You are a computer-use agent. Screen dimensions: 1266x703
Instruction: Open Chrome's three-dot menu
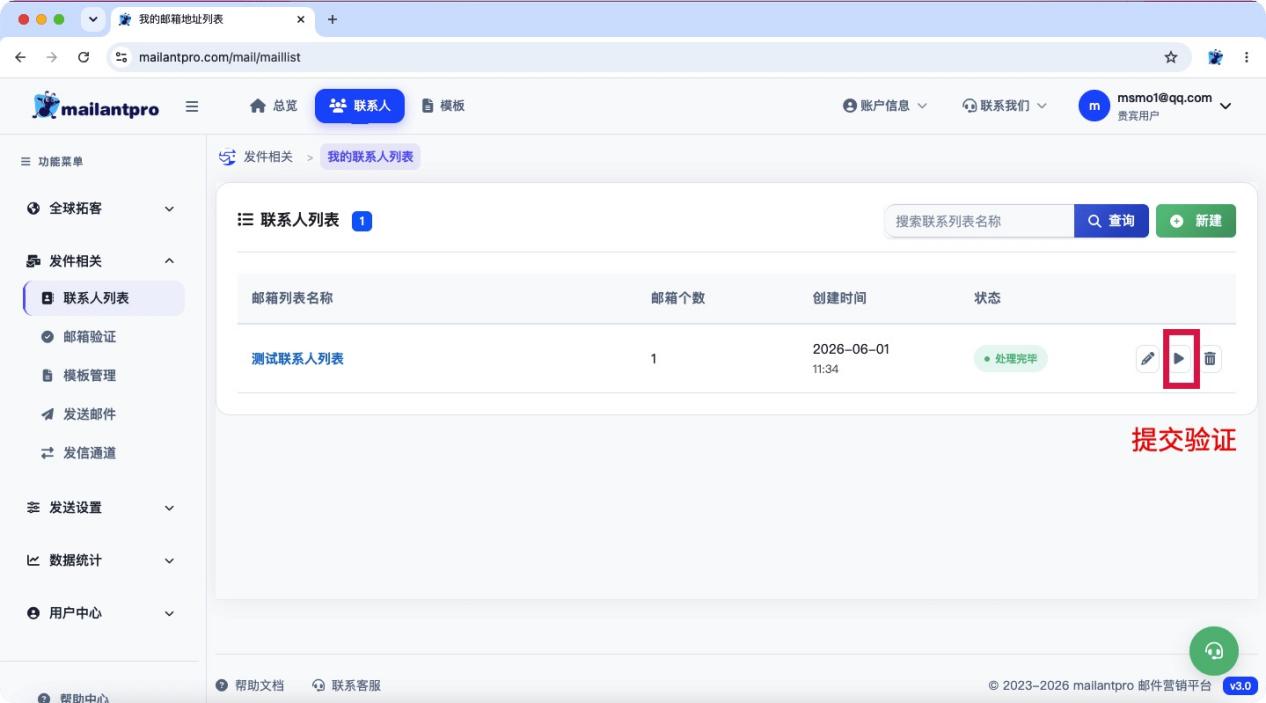(1247, 57)
